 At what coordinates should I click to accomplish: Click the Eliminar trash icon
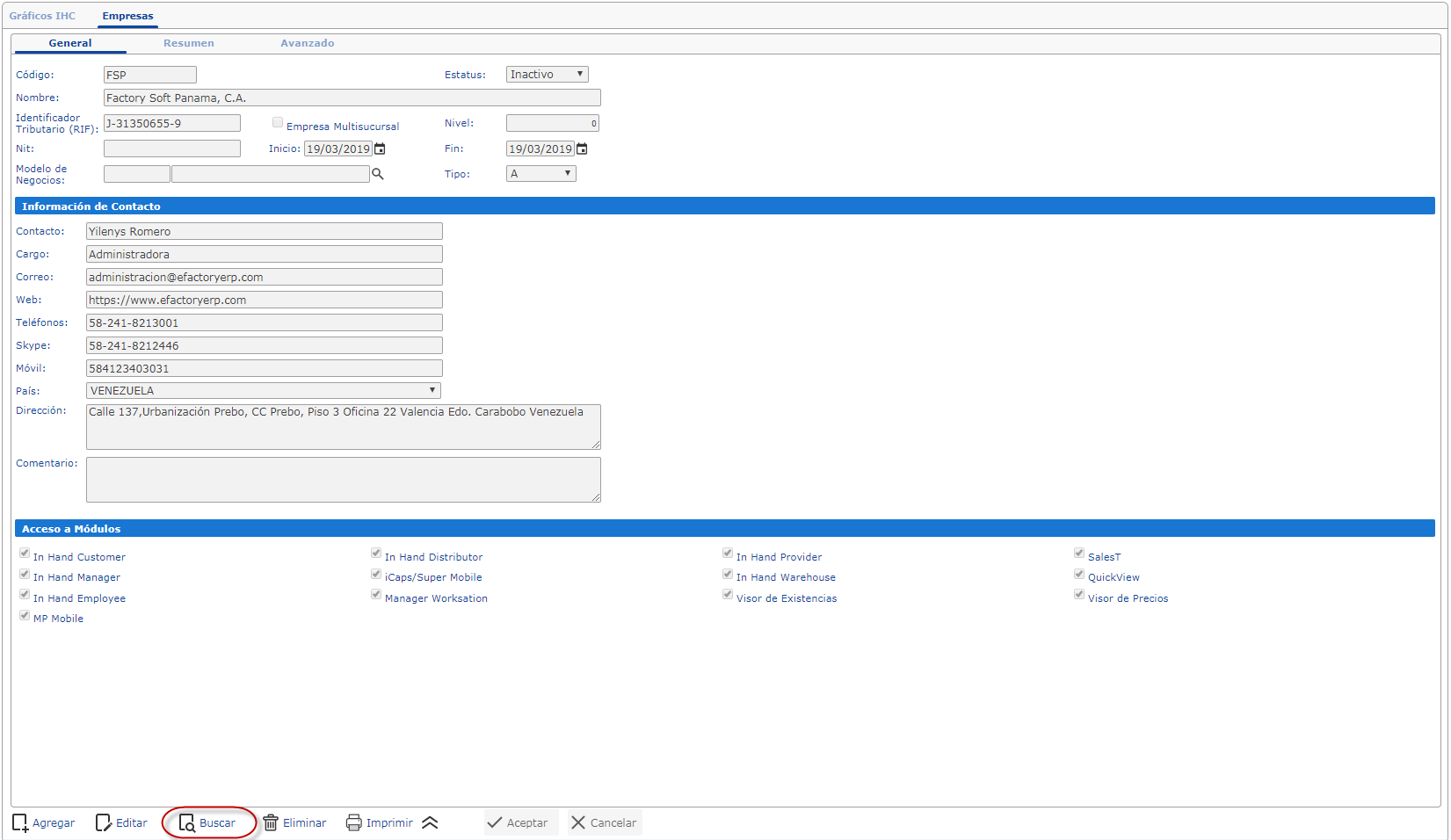point(271,823)
